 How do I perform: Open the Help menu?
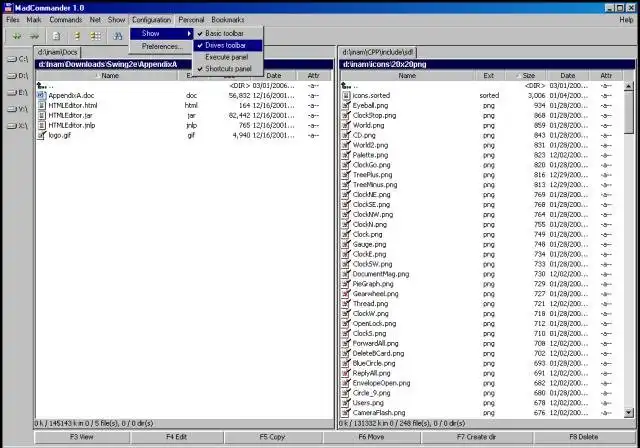626,20
